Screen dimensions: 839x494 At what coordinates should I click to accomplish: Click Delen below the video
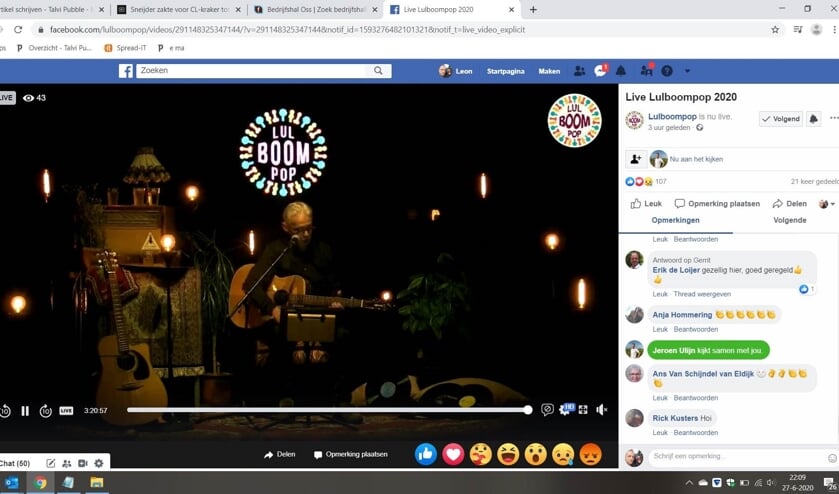[279, 454]
